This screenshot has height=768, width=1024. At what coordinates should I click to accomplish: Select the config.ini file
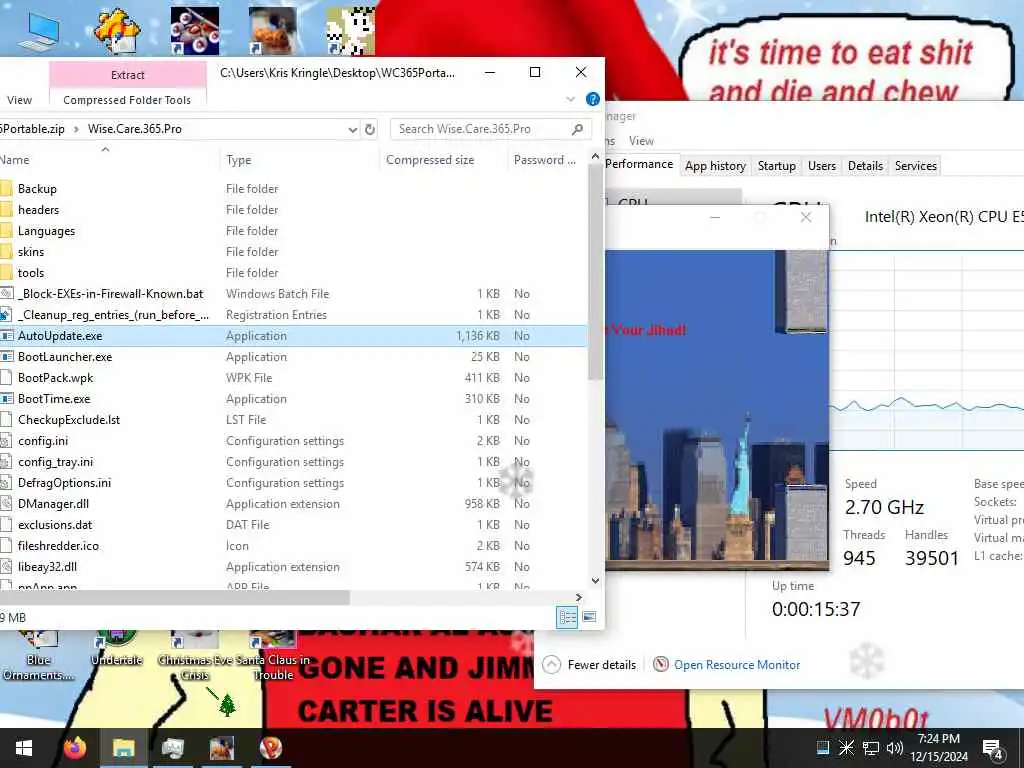(293, 441)
